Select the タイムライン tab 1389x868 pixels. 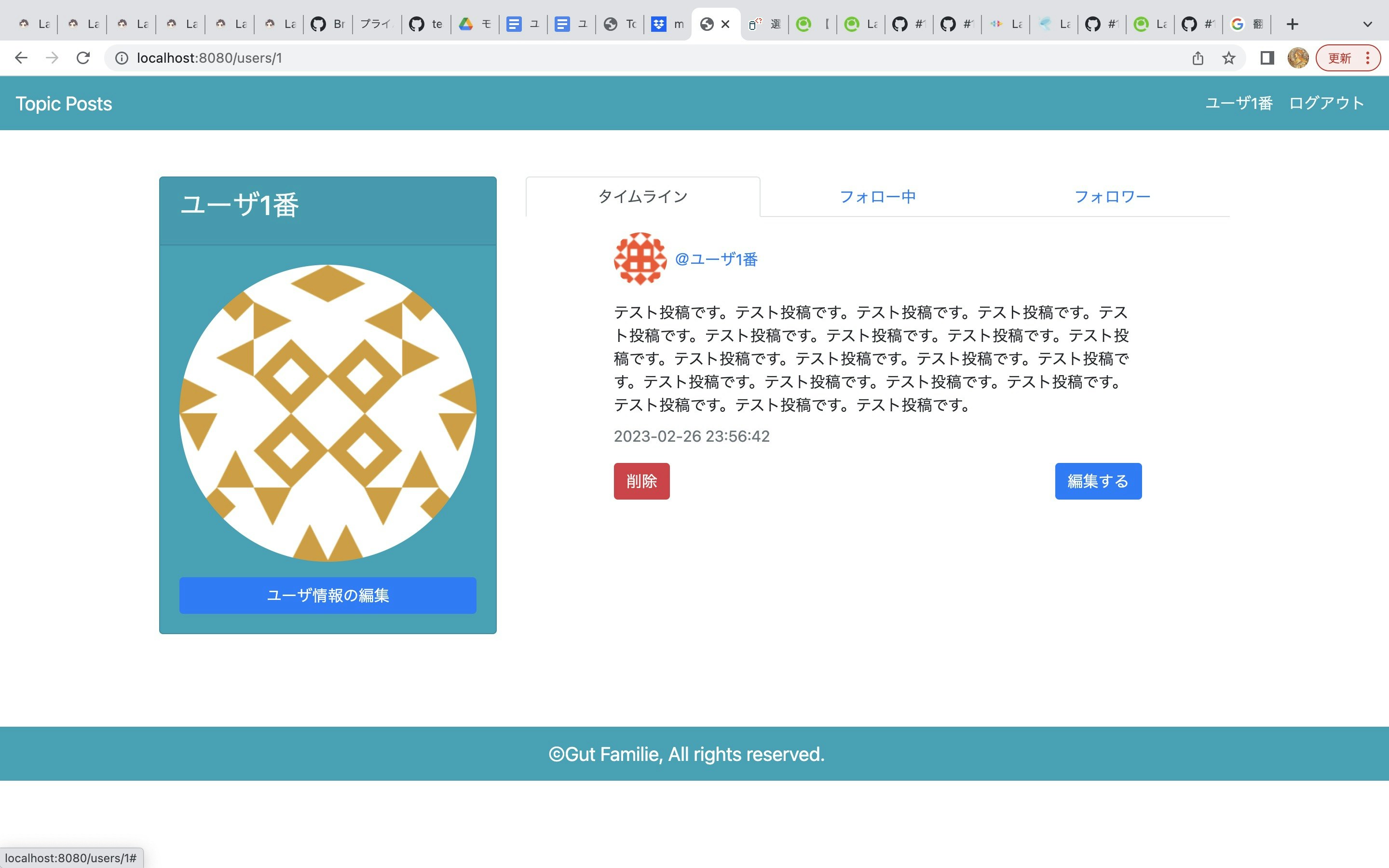[643, 197]
